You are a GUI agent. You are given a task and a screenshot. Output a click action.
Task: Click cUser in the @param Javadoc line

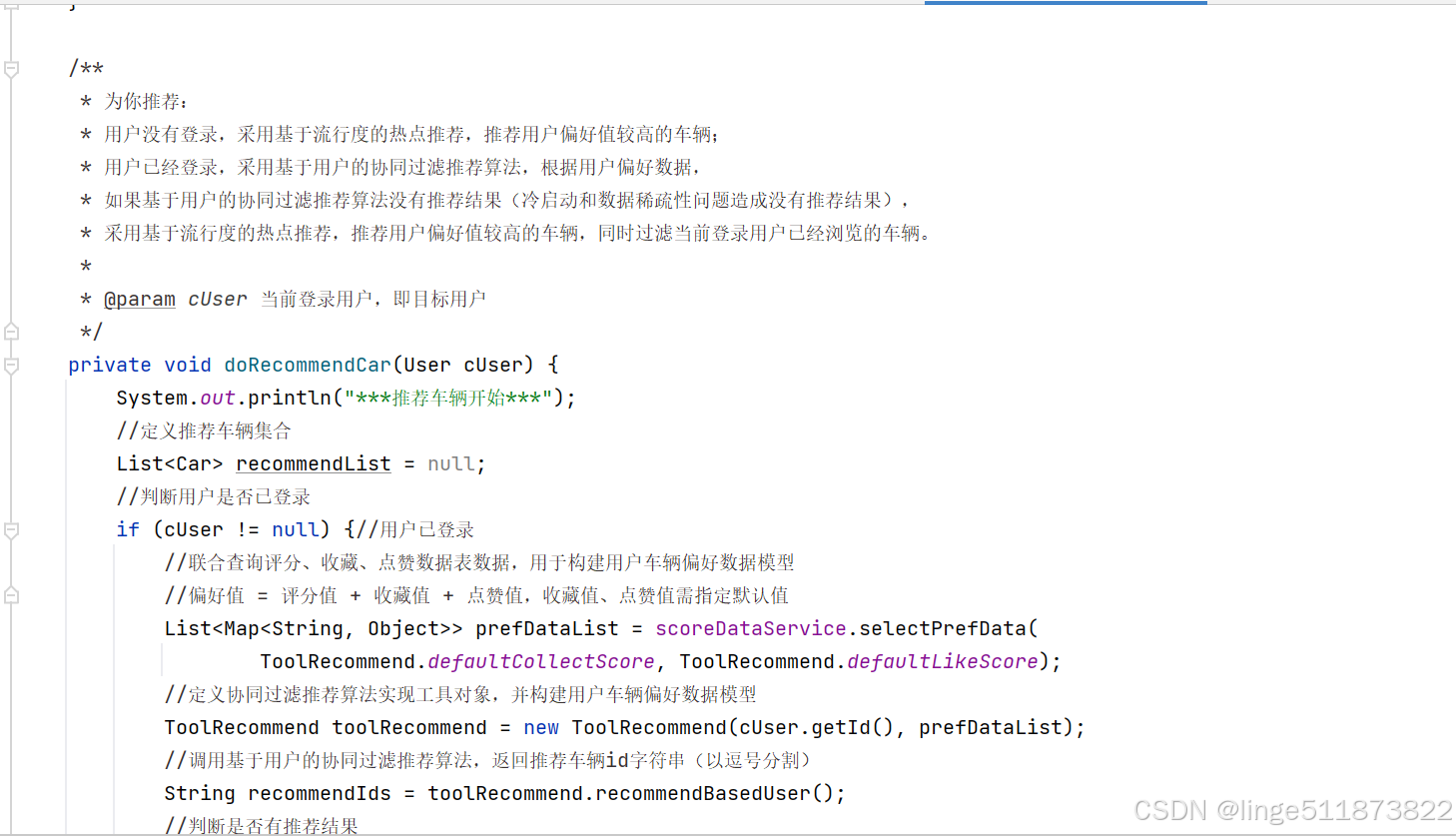(217, 299)
